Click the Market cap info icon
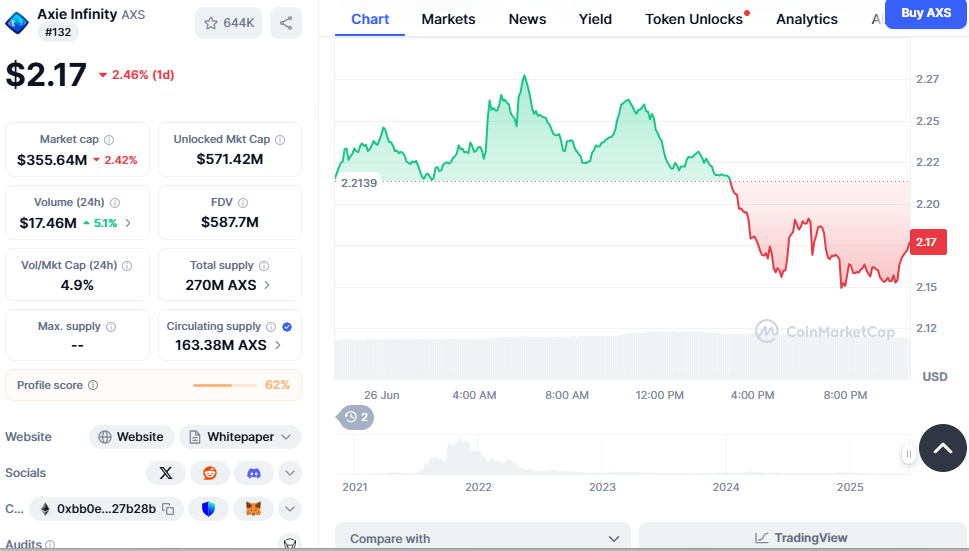The height and width of the screenshot is (551, 969). coord(109,140)
